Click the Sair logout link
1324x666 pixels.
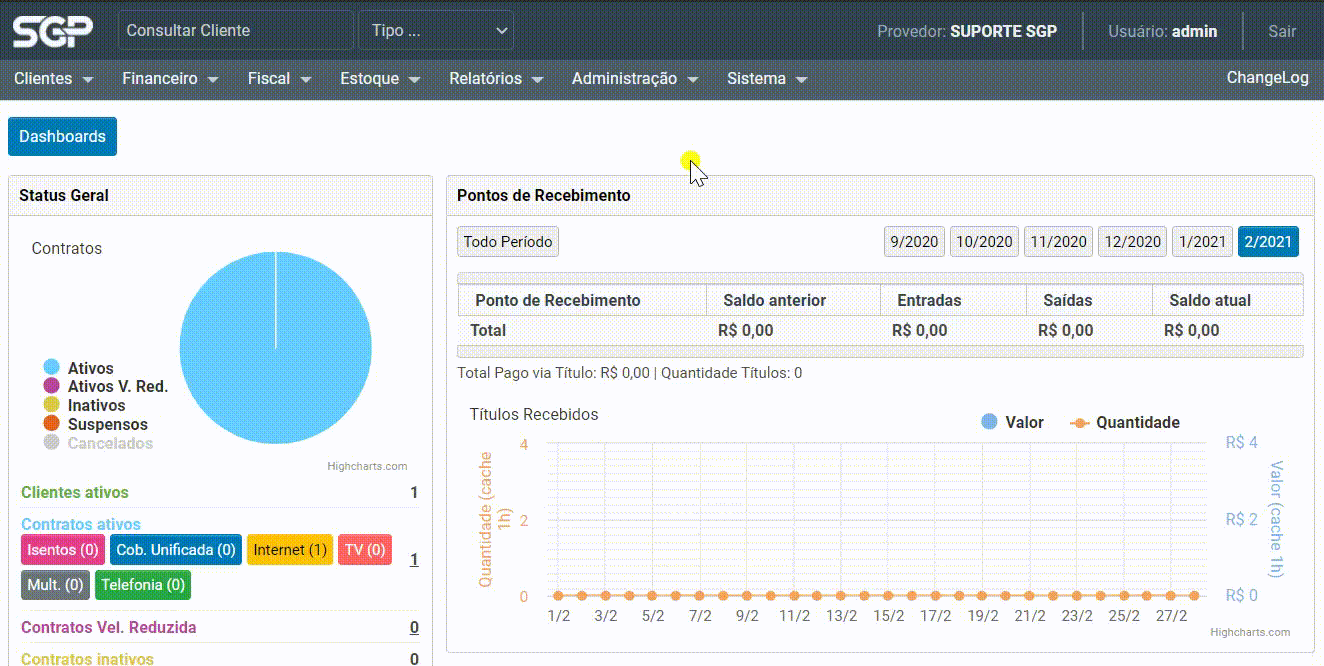tap(1282, 31)
